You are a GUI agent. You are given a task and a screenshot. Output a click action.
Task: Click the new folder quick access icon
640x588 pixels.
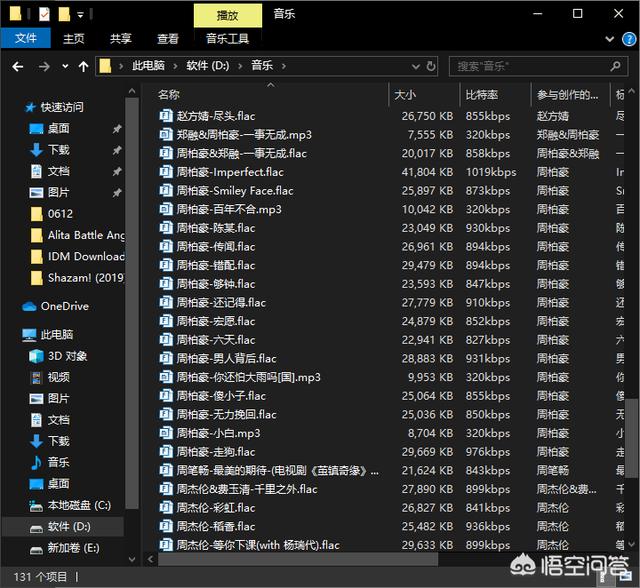(64, 15)
